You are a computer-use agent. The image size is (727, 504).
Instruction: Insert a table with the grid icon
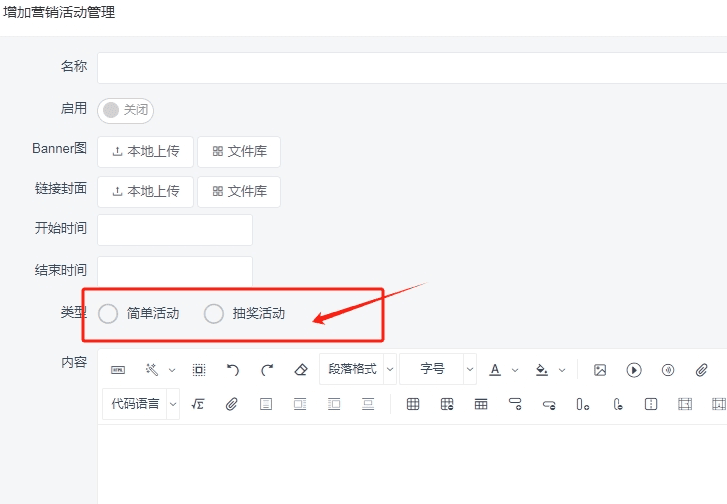413,404
